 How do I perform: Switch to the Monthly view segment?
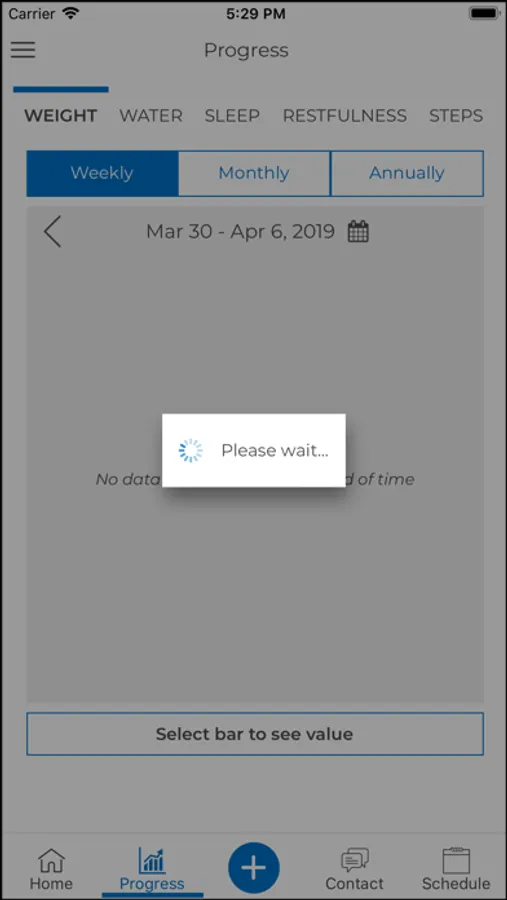click(x=254, y=173)
